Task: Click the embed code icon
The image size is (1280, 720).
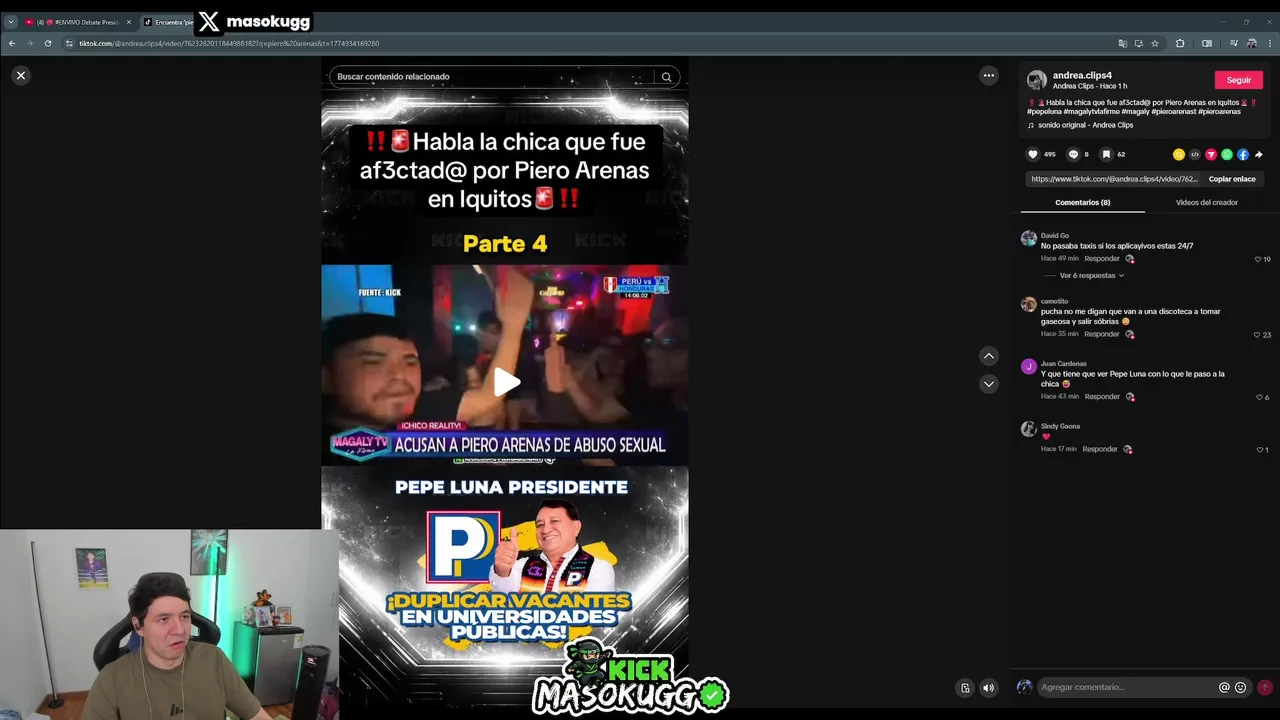Action: coord(1195,154)
